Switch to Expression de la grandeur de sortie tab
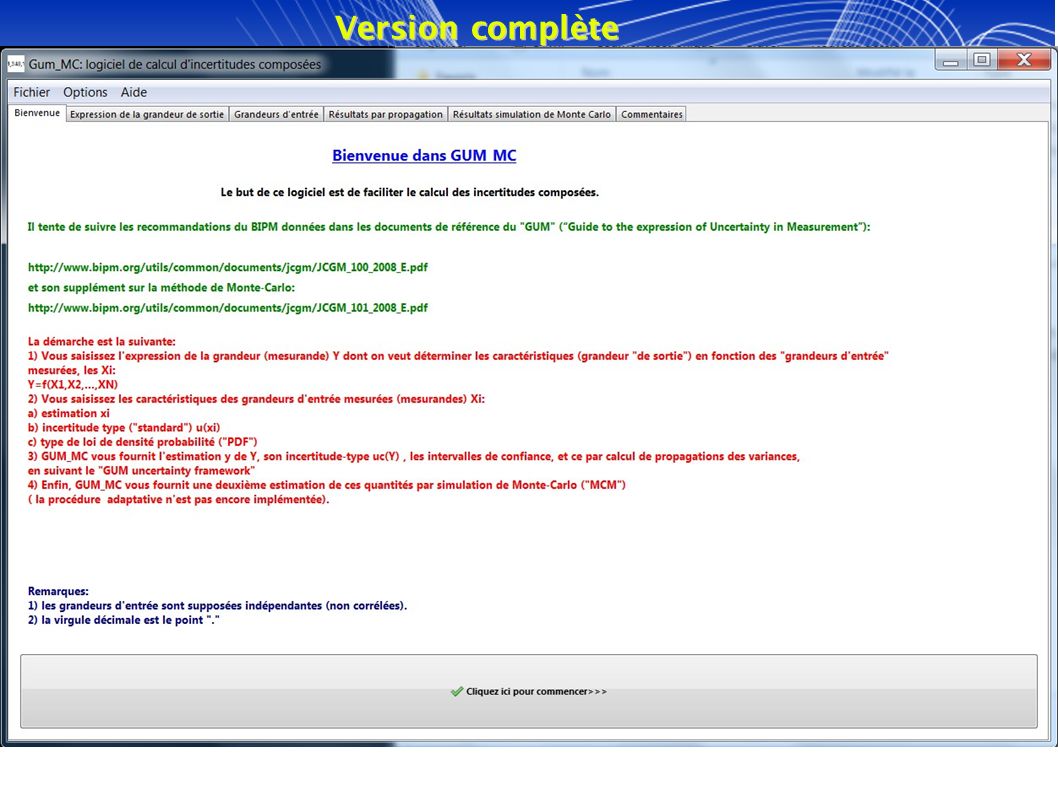The width and height of the screenshot is (1058, 793). point(147,114)
